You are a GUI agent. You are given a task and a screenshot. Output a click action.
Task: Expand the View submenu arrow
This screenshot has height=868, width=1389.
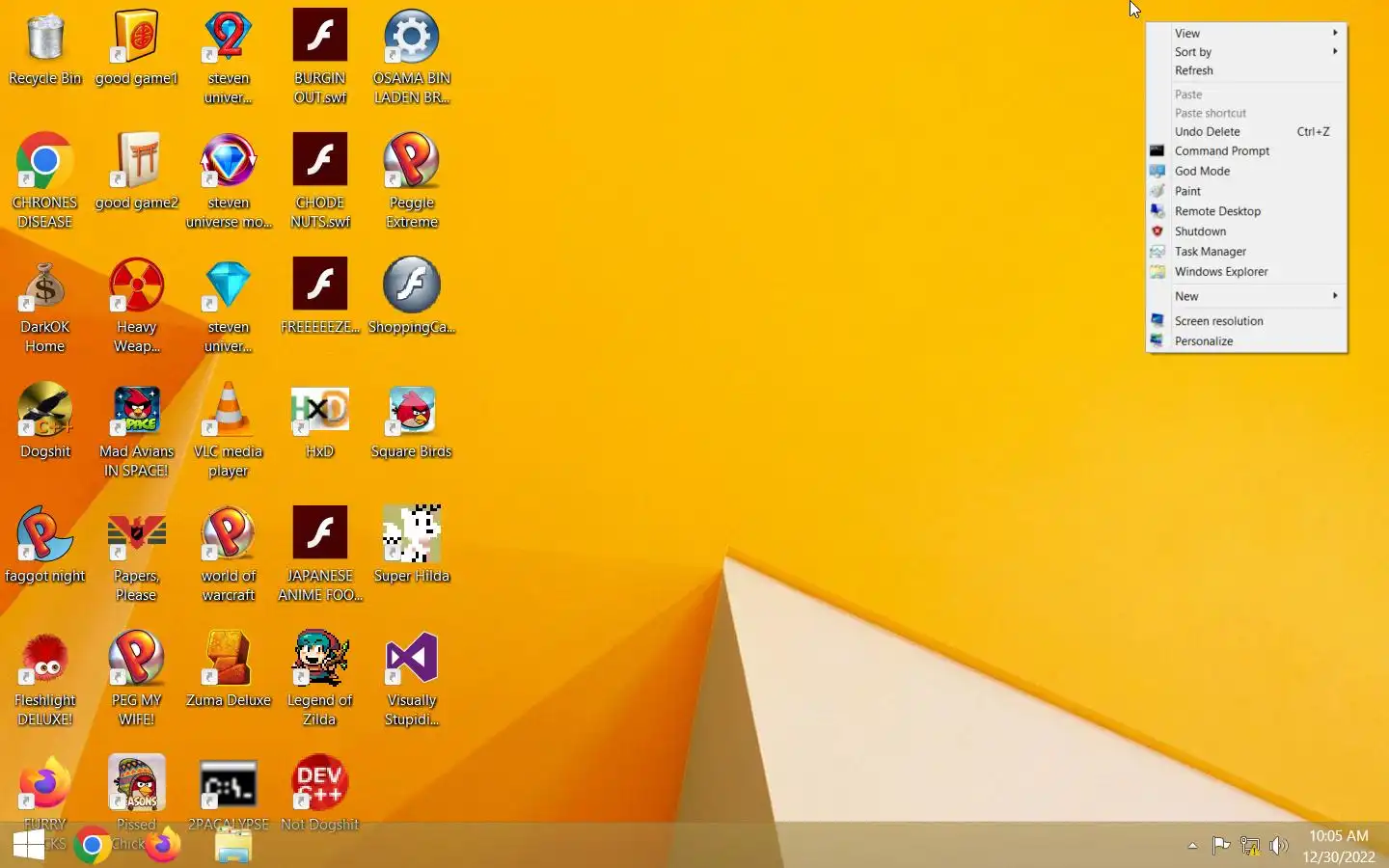click(1335, 33)
